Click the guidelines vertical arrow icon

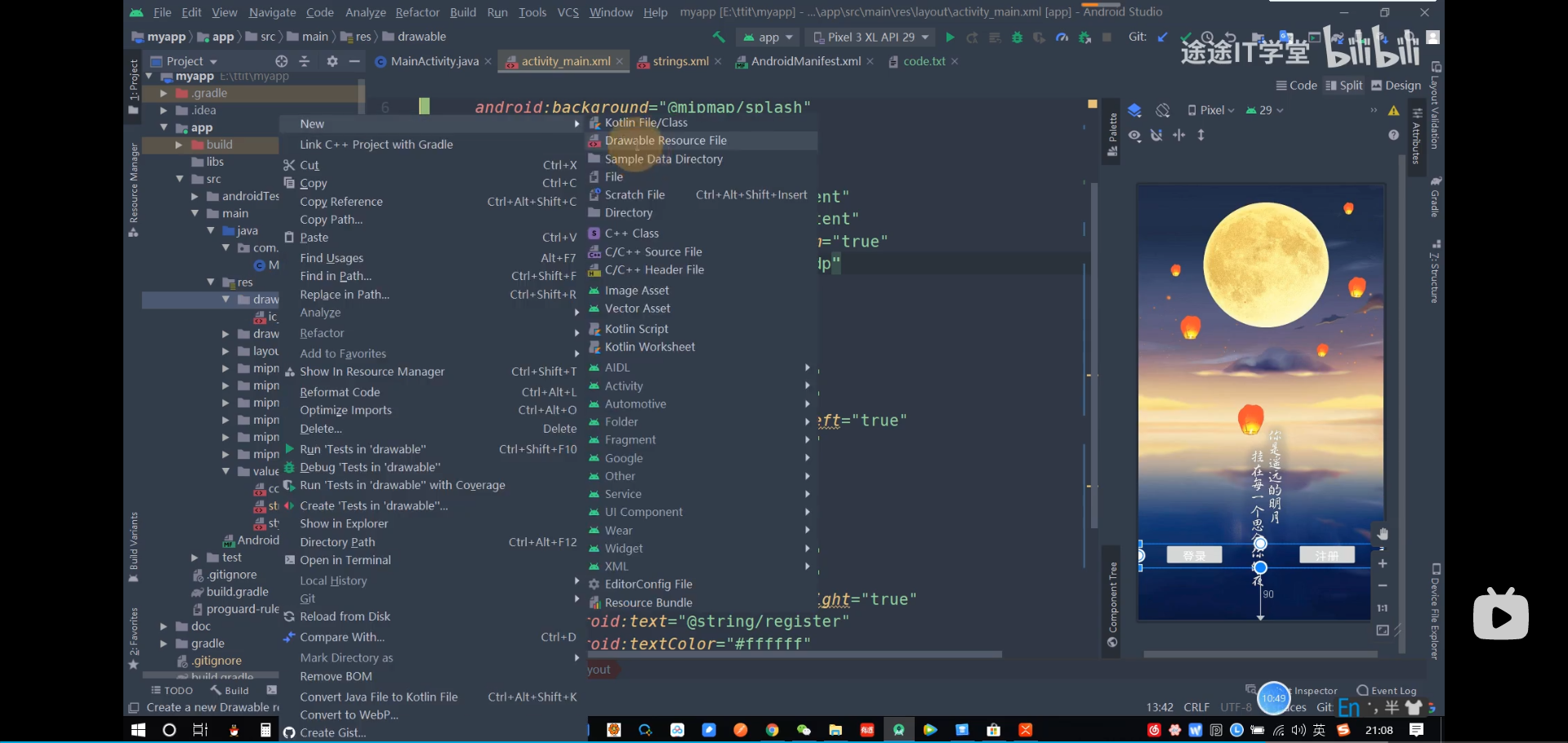pos(1200,136)
